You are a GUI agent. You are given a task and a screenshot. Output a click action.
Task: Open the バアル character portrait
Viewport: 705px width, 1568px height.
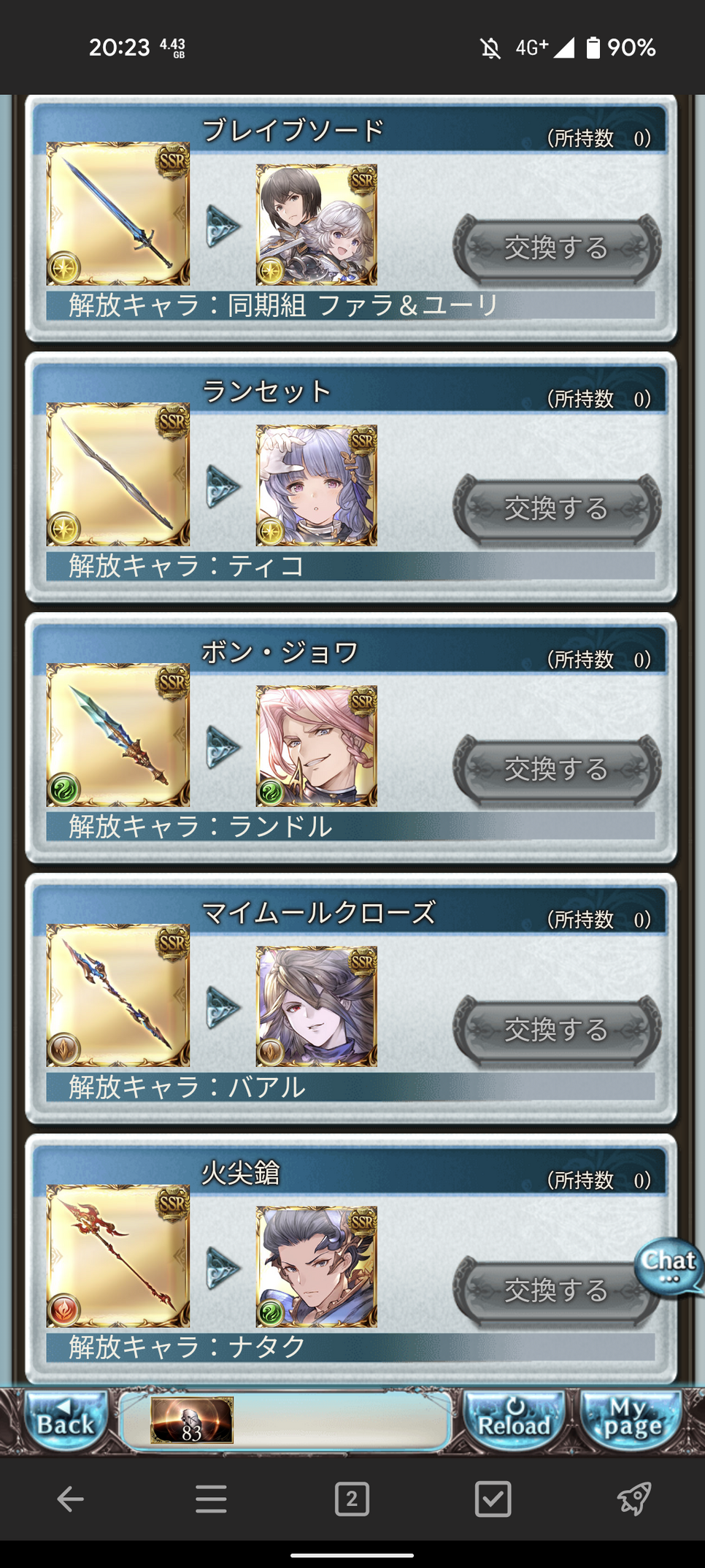(317, 1006)
